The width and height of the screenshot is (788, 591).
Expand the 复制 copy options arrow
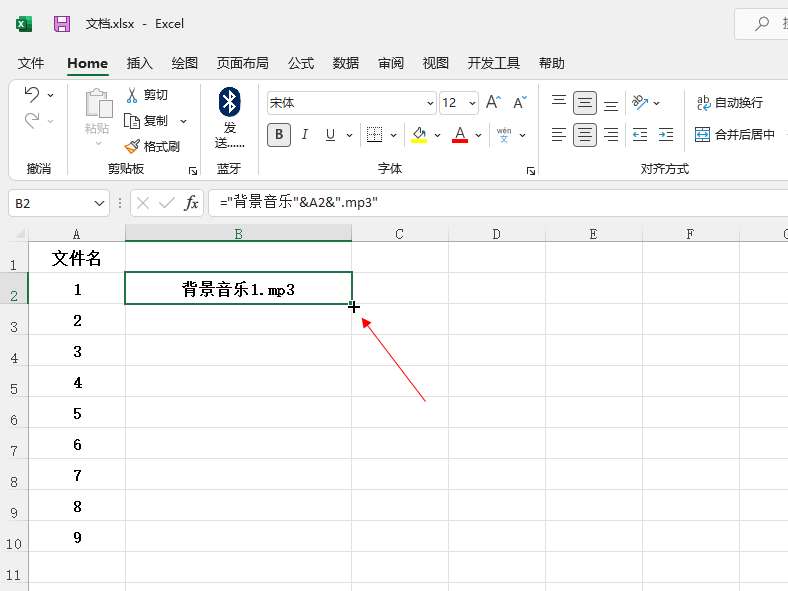[x=183, y=121]
